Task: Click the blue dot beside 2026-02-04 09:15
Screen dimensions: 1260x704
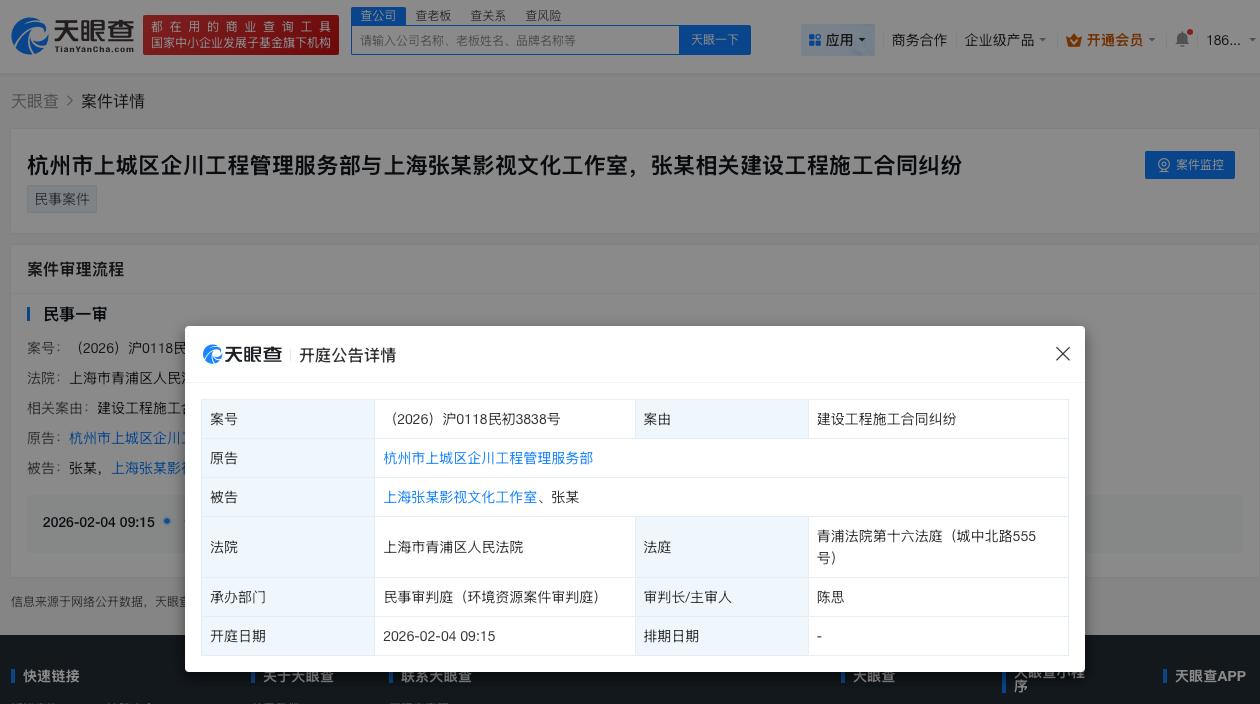Action: pos(166,522)
